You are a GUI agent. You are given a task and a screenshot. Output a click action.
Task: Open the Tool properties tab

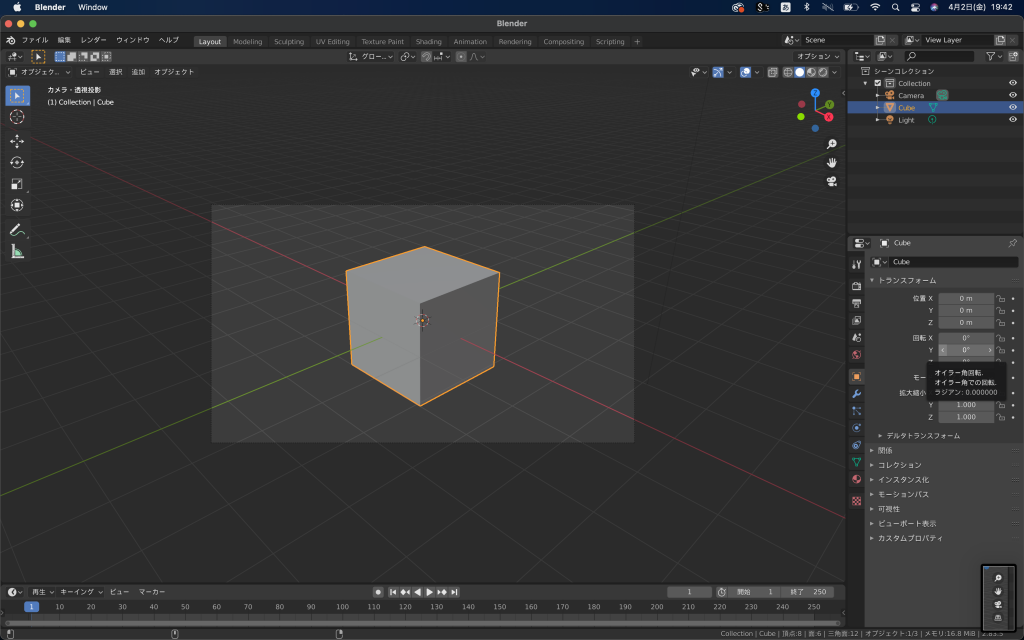click(x=856, y=264)
